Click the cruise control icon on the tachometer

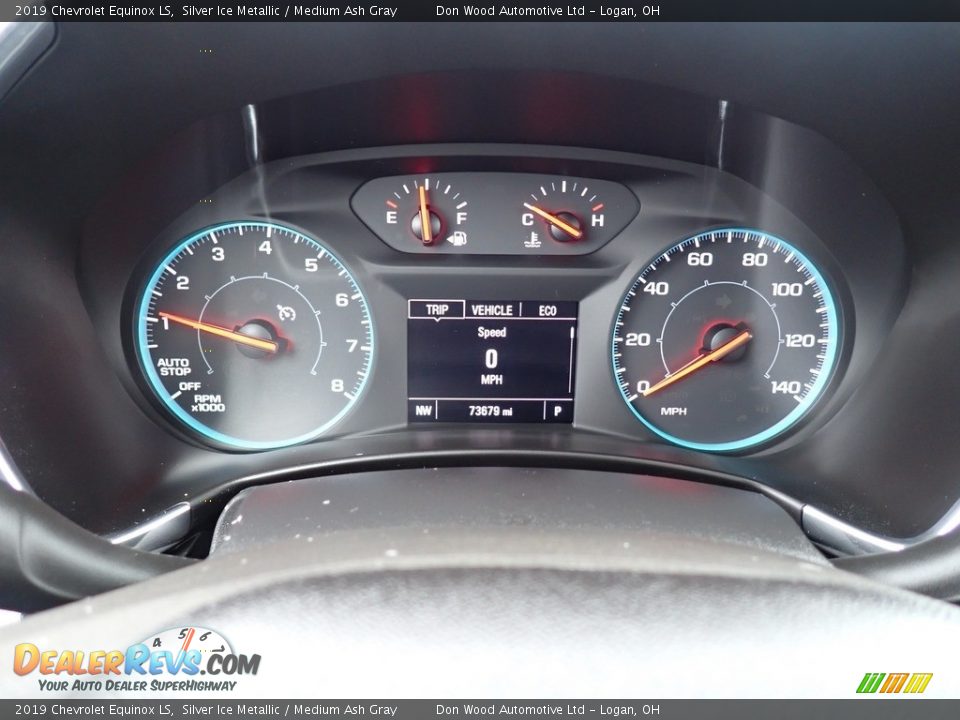[287, 311]
